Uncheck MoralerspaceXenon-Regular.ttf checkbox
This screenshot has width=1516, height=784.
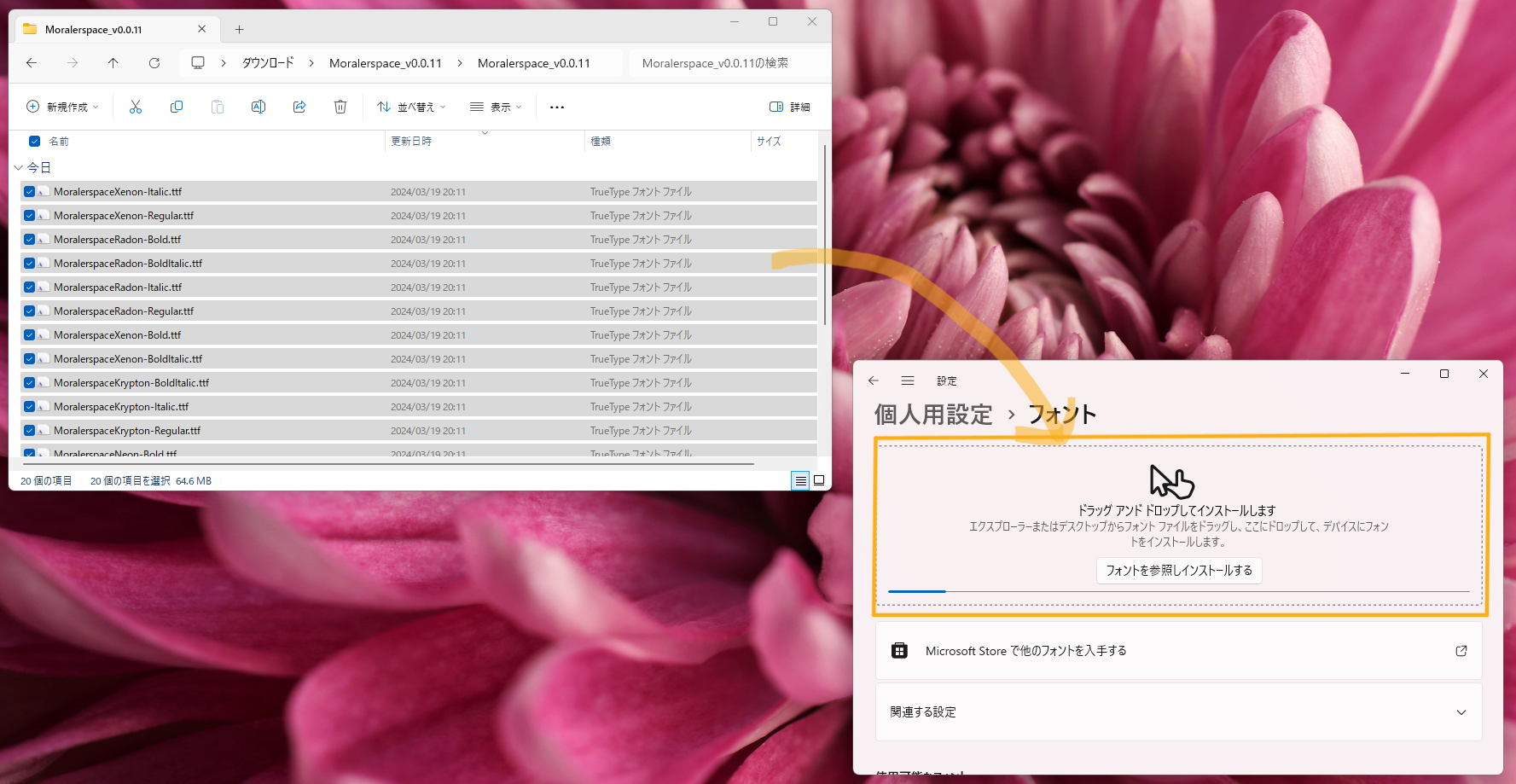tap(29, 216)
